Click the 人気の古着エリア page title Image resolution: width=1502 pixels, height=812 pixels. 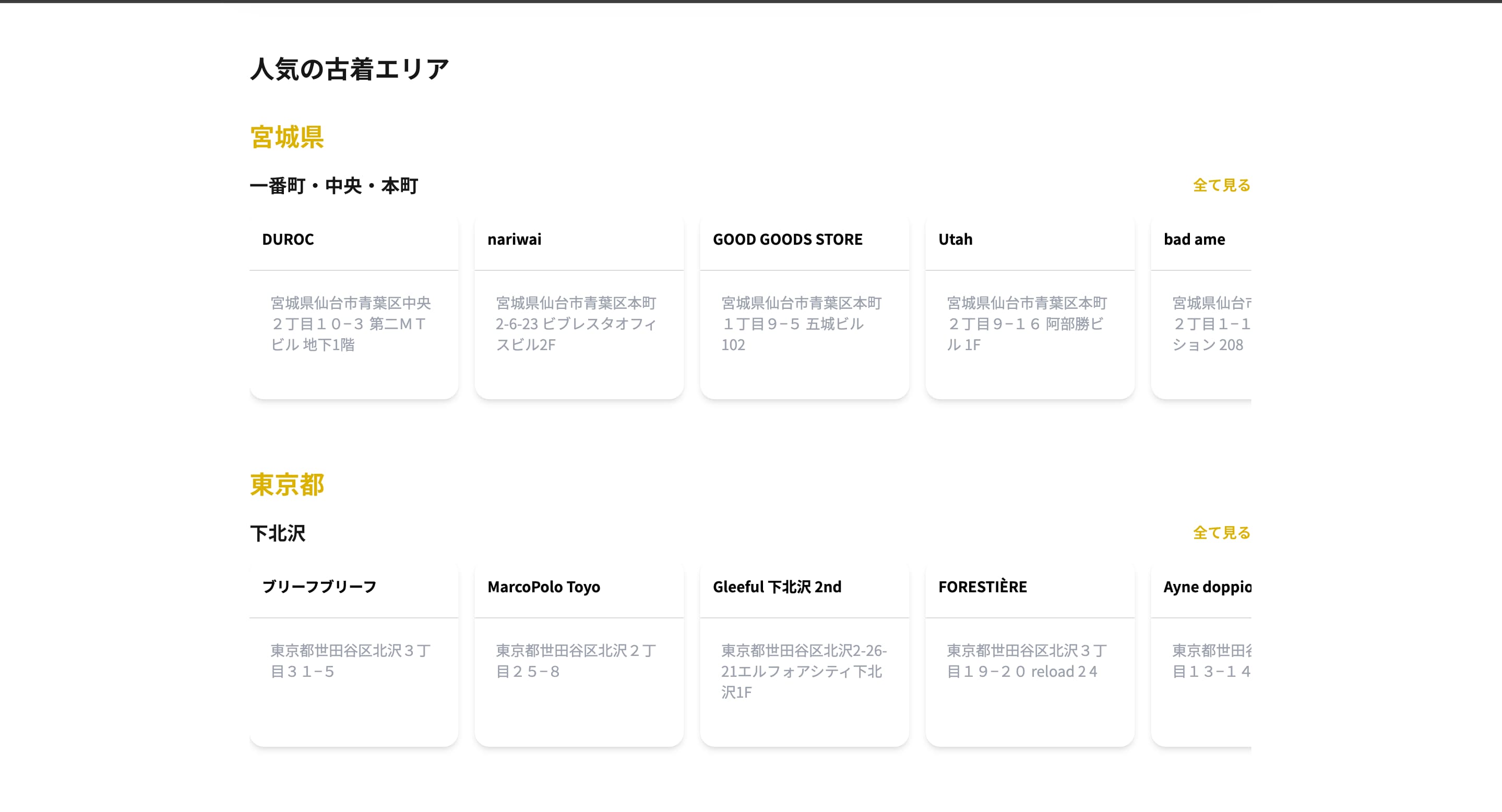pos(350,68)
